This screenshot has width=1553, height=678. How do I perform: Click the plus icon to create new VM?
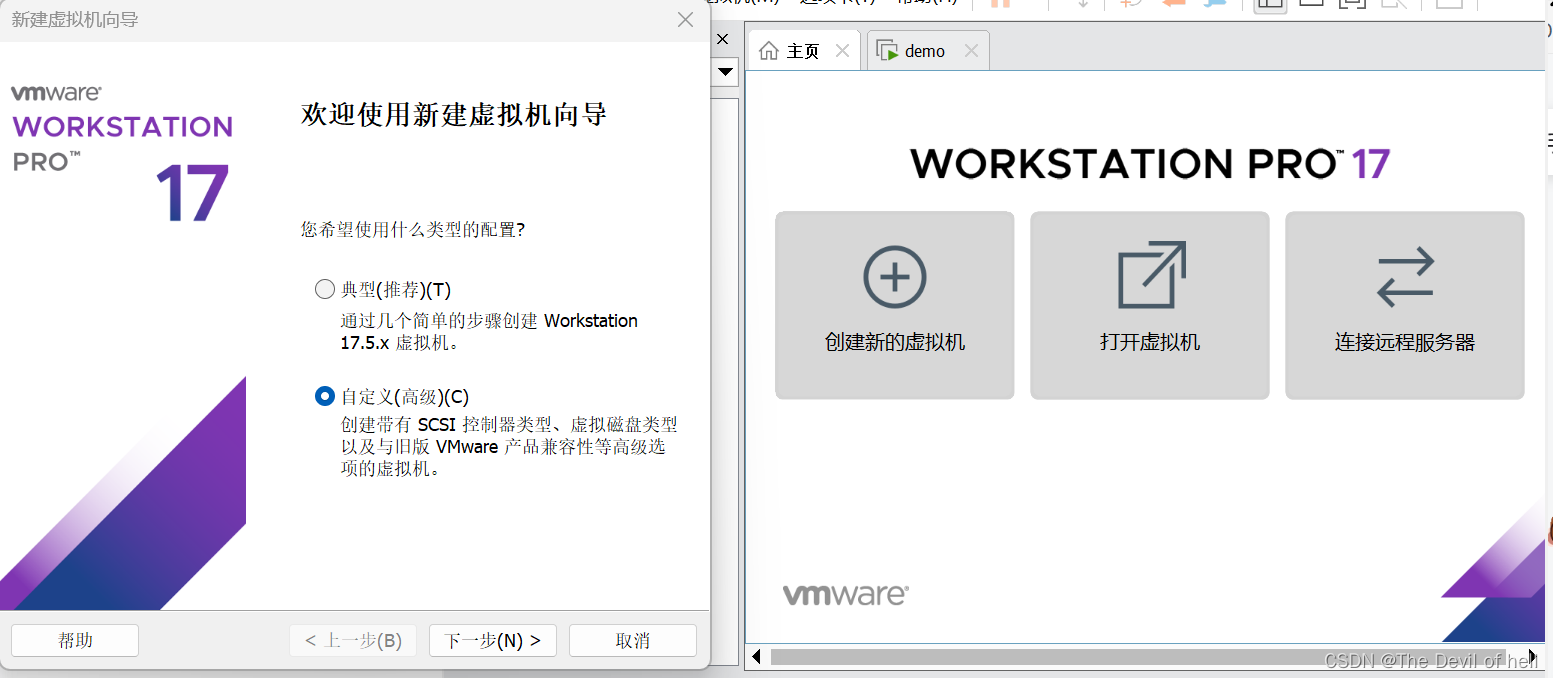pyautogui.click(x=895, y=277)
